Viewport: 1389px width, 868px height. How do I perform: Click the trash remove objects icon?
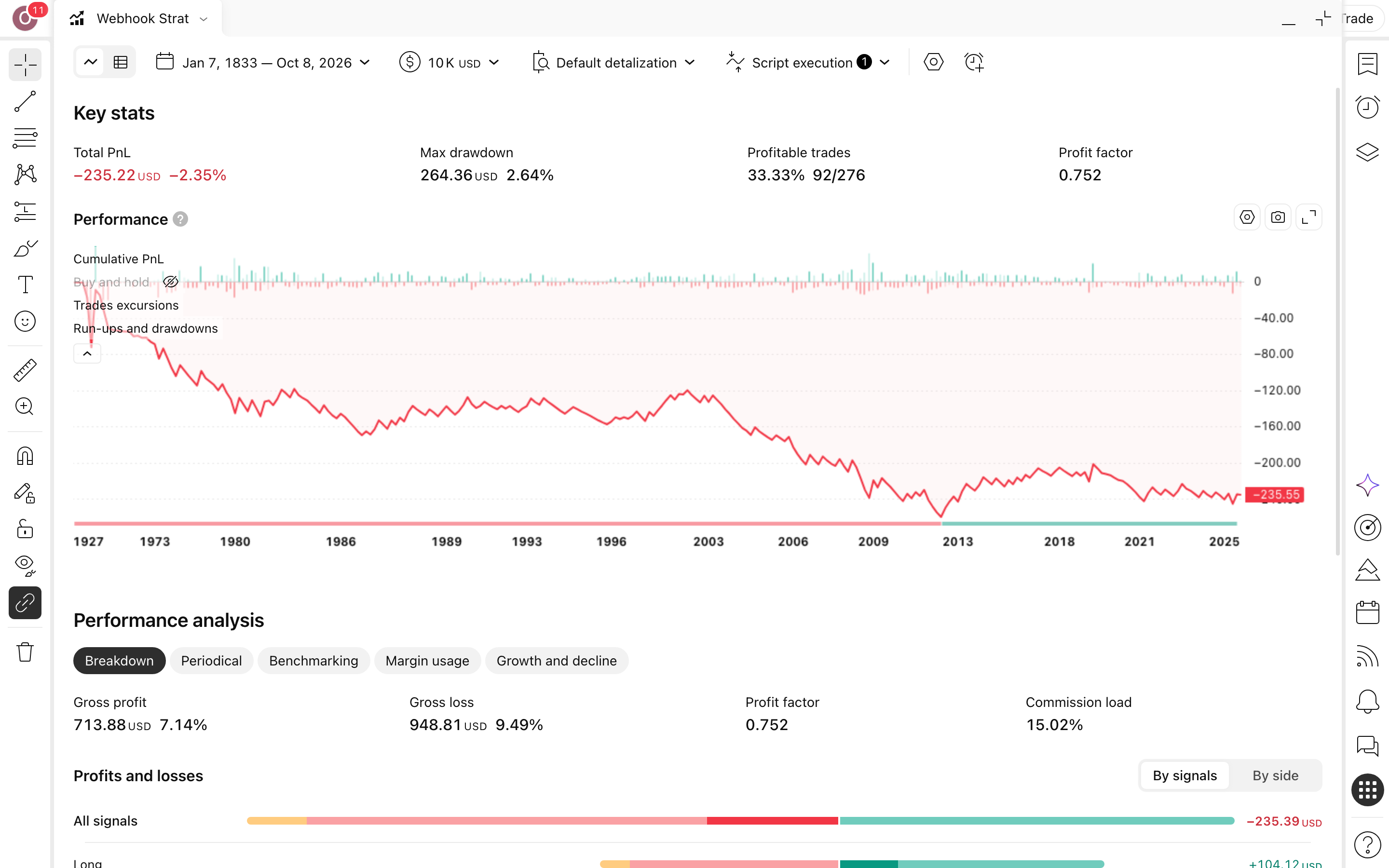point(25,652)
